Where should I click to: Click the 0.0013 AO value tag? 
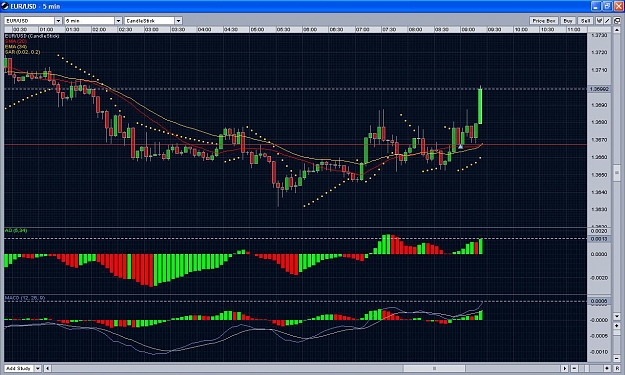coord(599,239)
